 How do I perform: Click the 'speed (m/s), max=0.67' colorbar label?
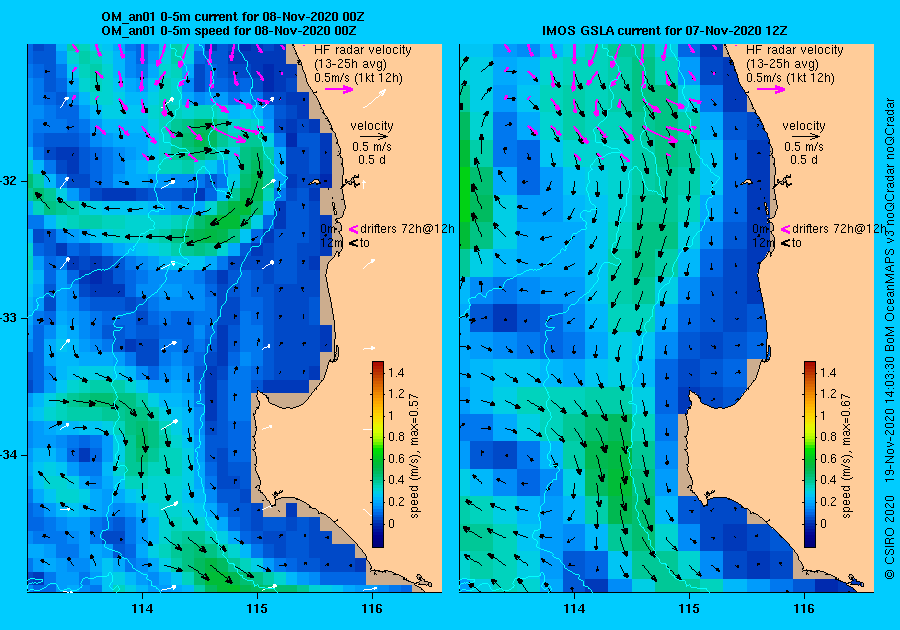pos(846,456)
